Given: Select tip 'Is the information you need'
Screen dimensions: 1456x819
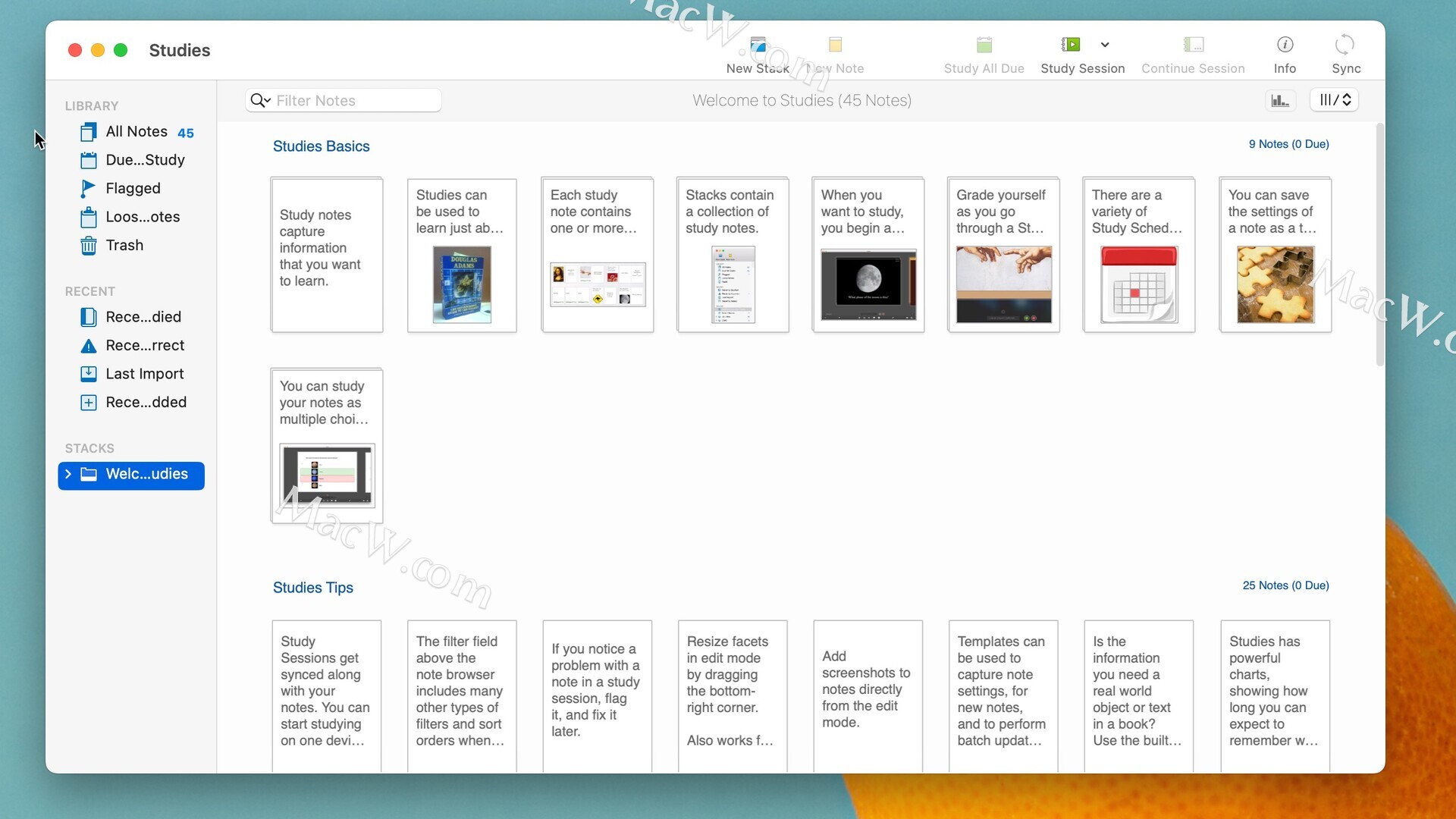Looking at the screenshot, I should 1139,695.
